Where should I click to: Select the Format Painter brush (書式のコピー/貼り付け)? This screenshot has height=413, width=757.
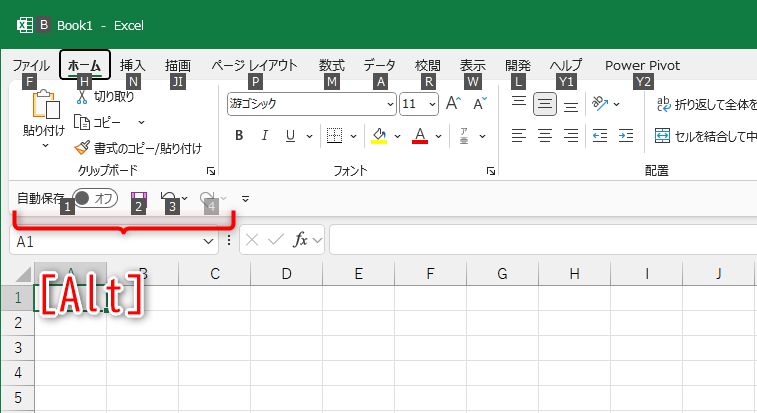(x=138, y=148)
